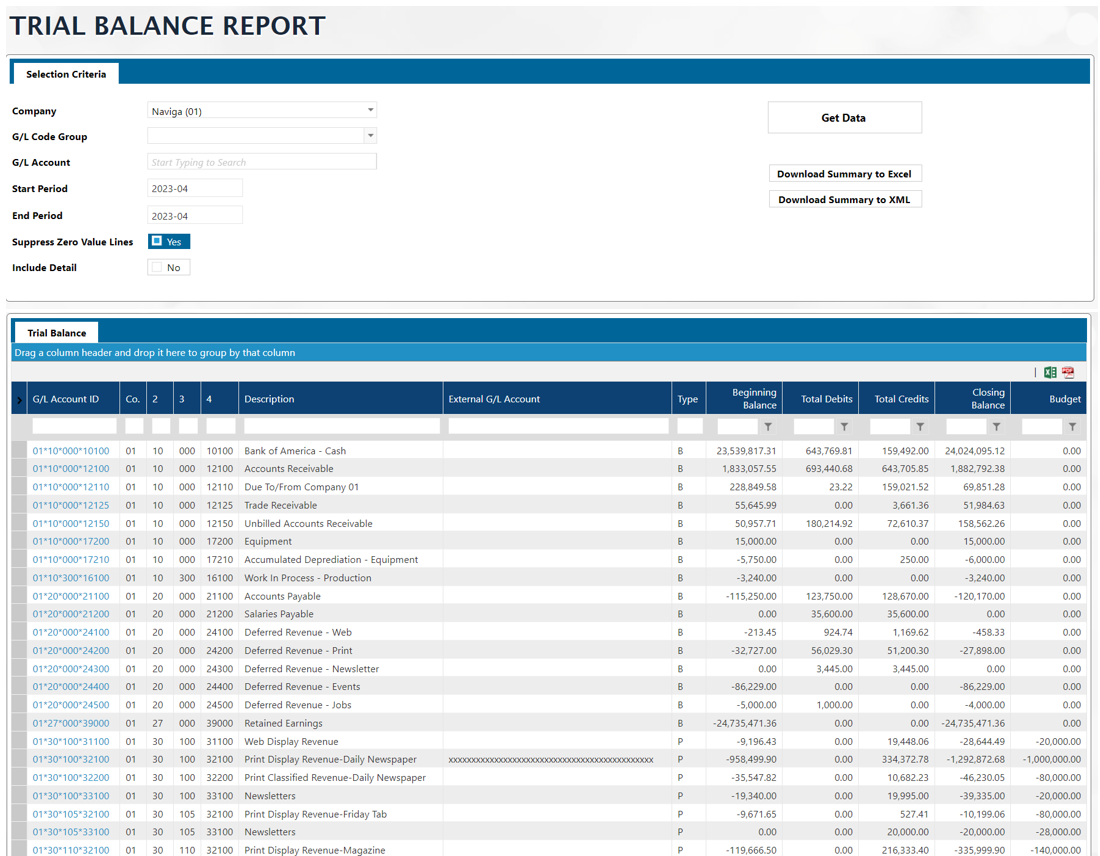The image size is (1100, 856).
Task: Expand grid column chooser arrow in header
Action: pos(19,400)
